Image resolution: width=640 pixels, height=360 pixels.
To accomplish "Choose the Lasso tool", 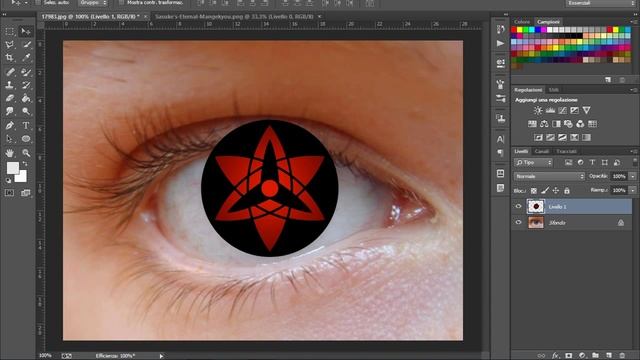I will 9,44.
